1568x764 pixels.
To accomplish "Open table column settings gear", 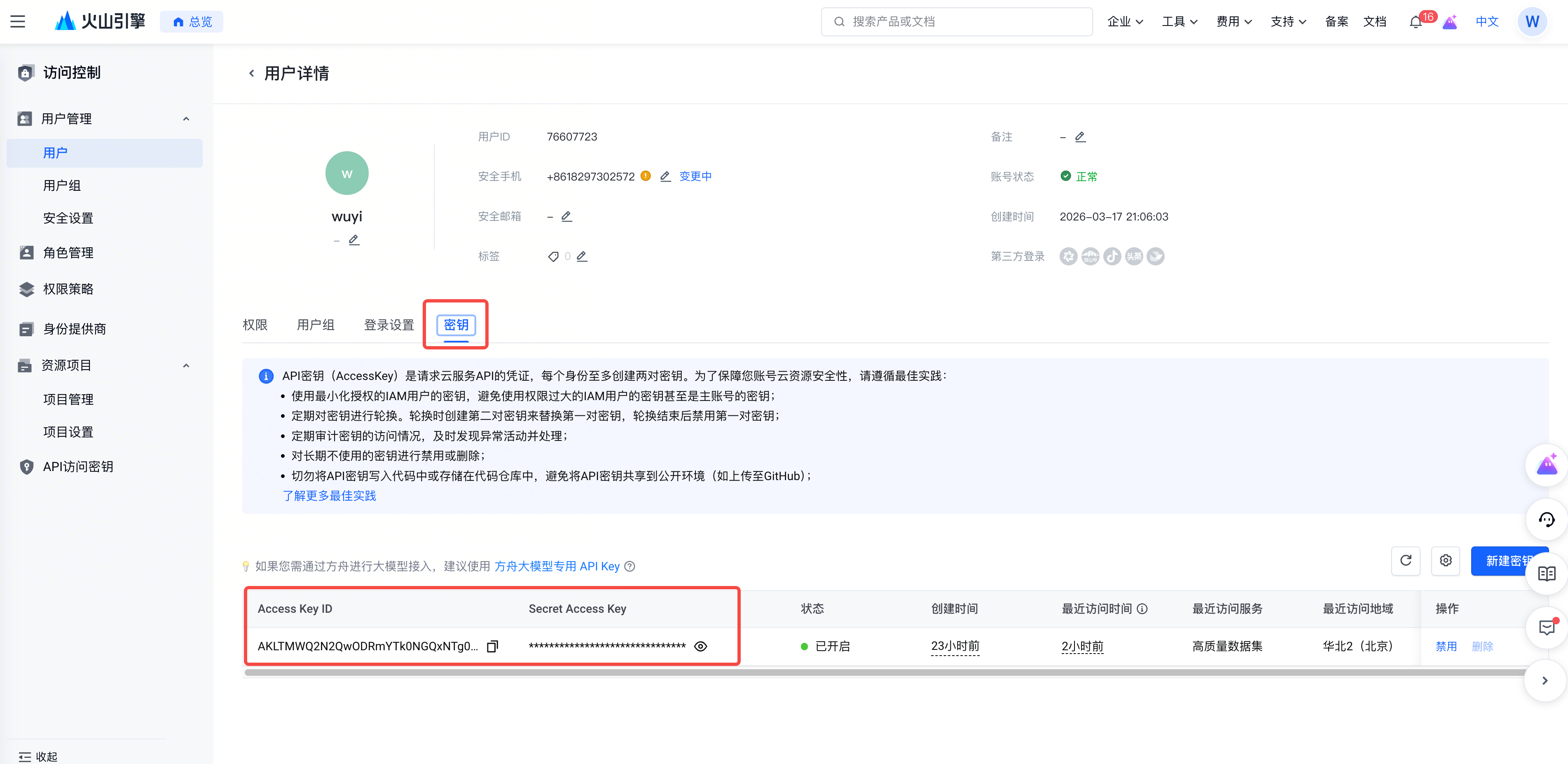I will (x=1446, y=560).
